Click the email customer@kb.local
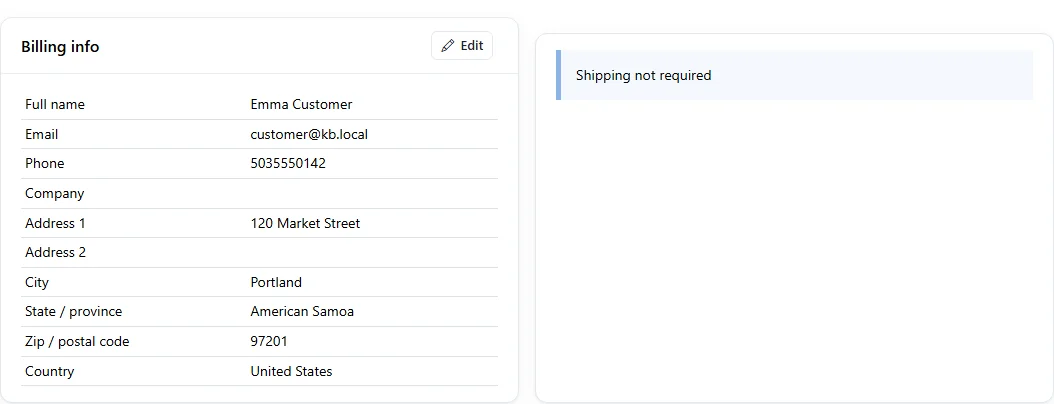1054x404 pixels. coord(309,134)
